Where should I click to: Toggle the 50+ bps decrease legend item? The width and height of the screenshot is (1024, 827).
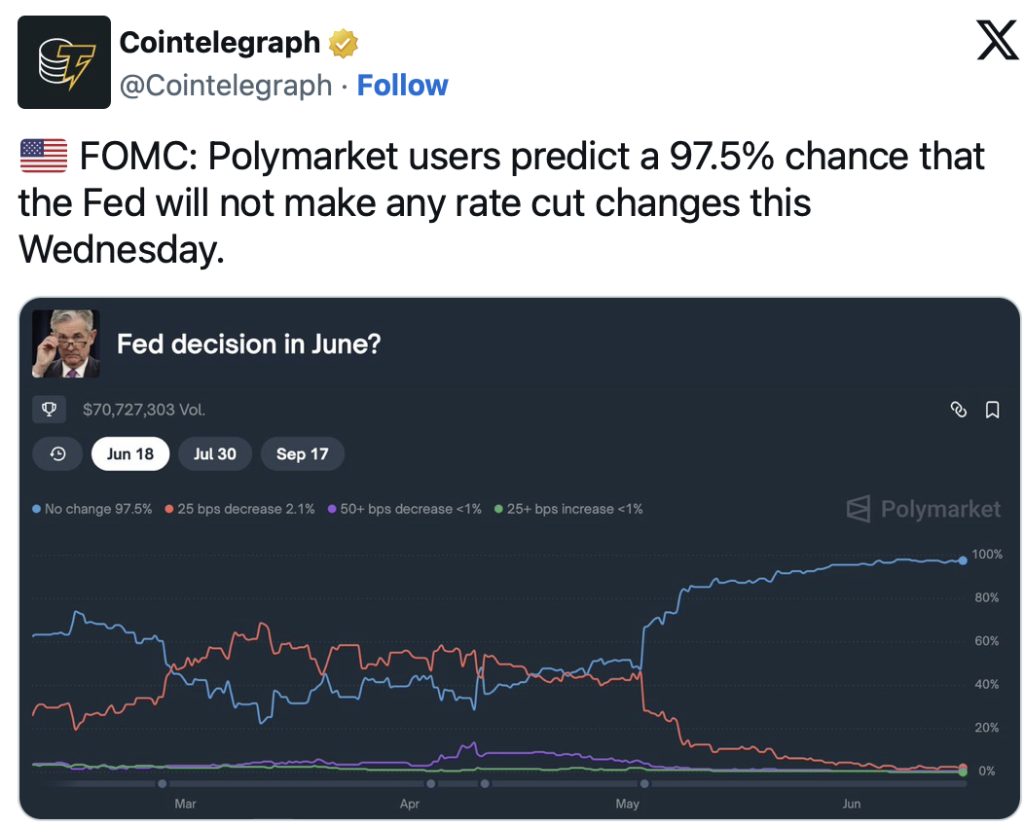(404, 509)
